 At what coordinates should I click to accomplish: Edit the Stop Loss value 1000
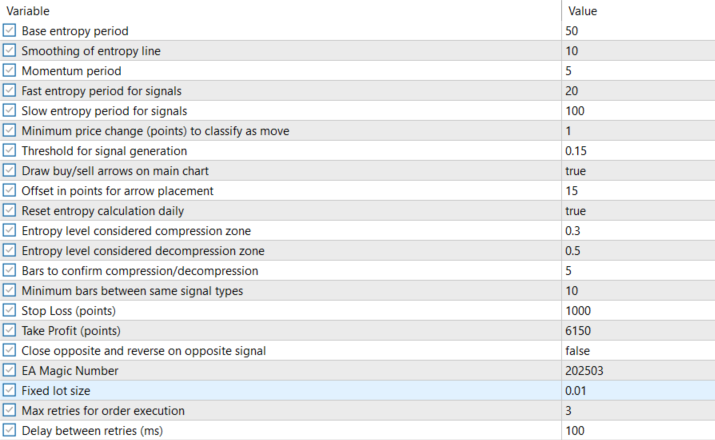577,311
